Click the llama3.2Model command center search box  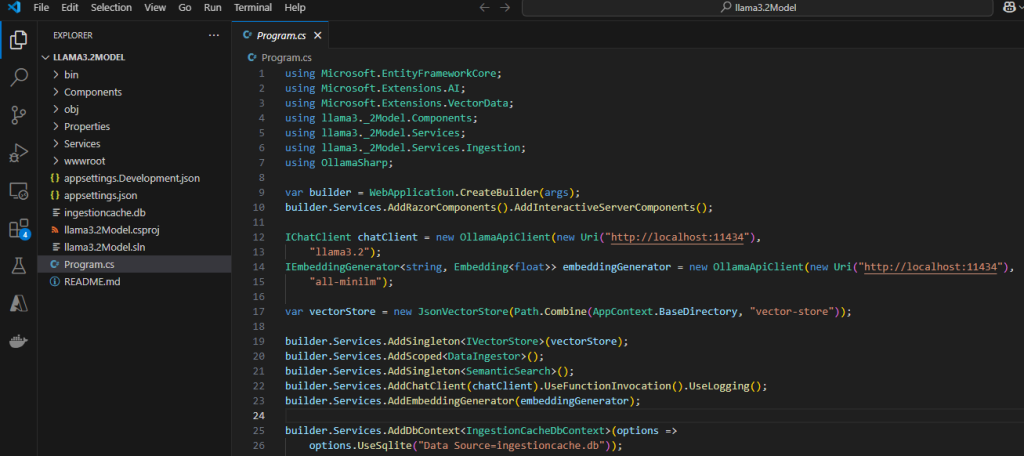click(758, 8)
